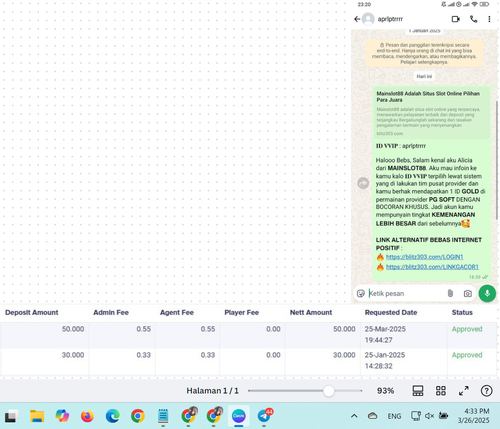This screenshot has width=500, height=429.
Task: Click the Player Fee column header
Action: tap(242, 312)
